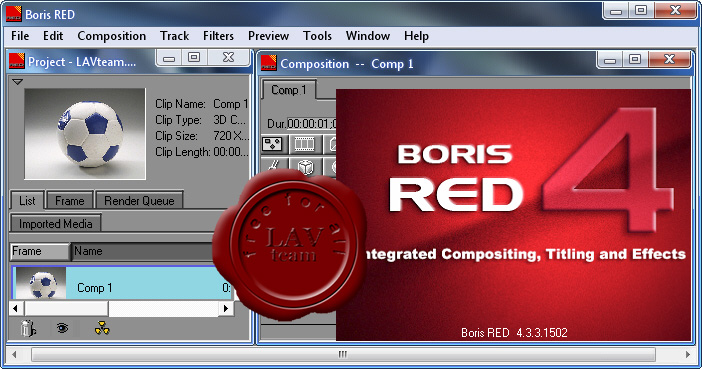Click the Boris RED logo in main title bar
Screen dimensions: 702x369
coord(13,14)
